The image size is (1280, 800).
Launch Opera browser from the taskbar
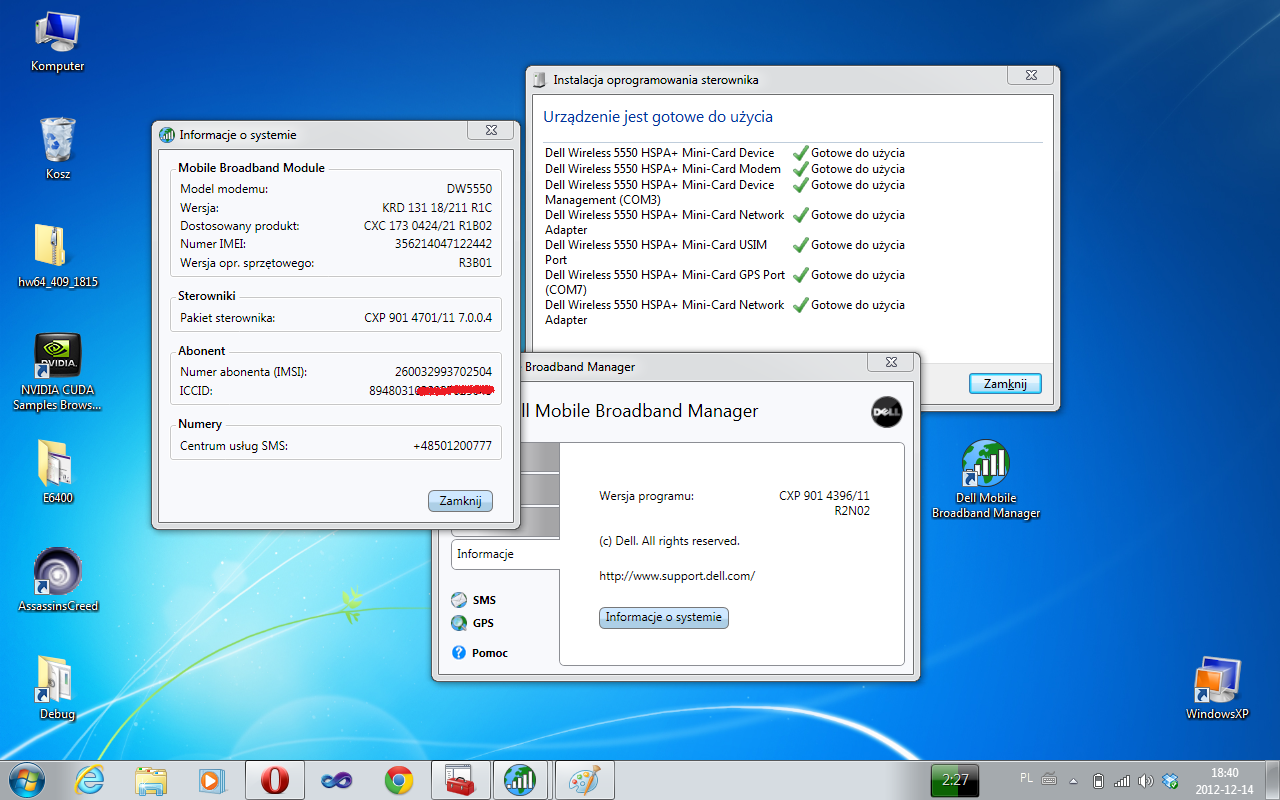point(275,780)
